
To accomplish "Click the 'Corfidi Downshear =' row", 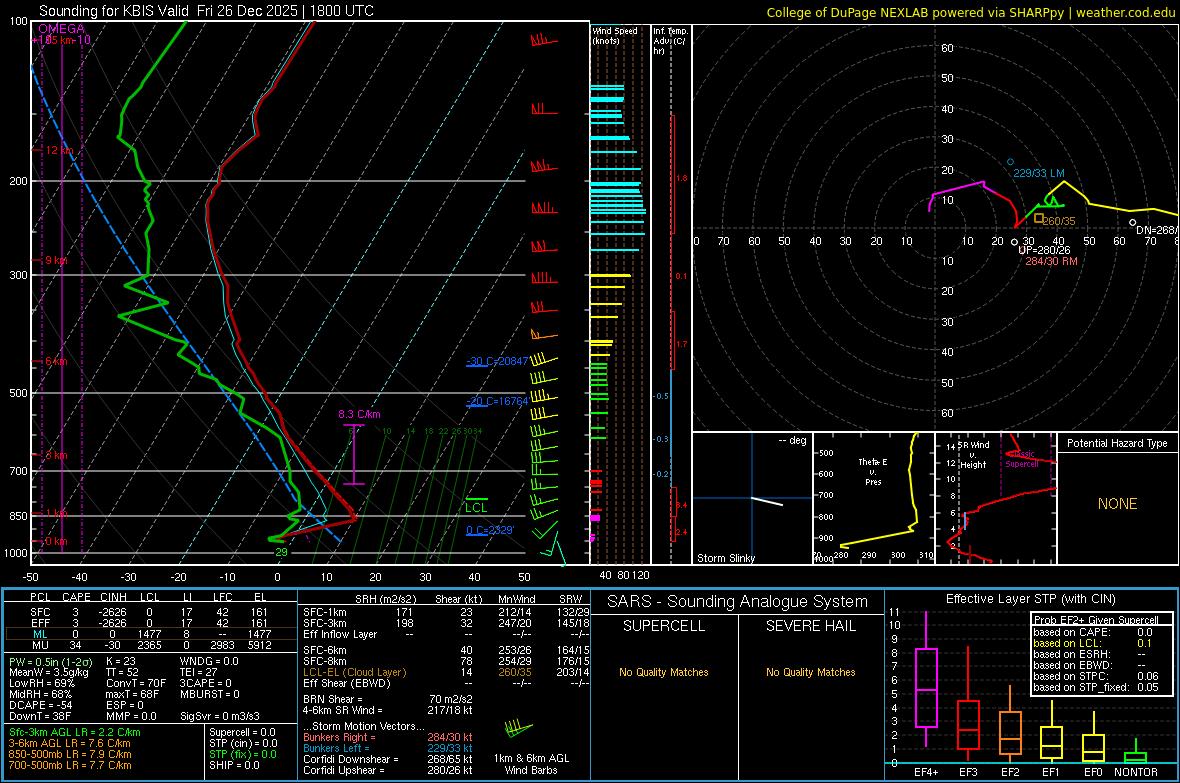I will click(388, 759).
